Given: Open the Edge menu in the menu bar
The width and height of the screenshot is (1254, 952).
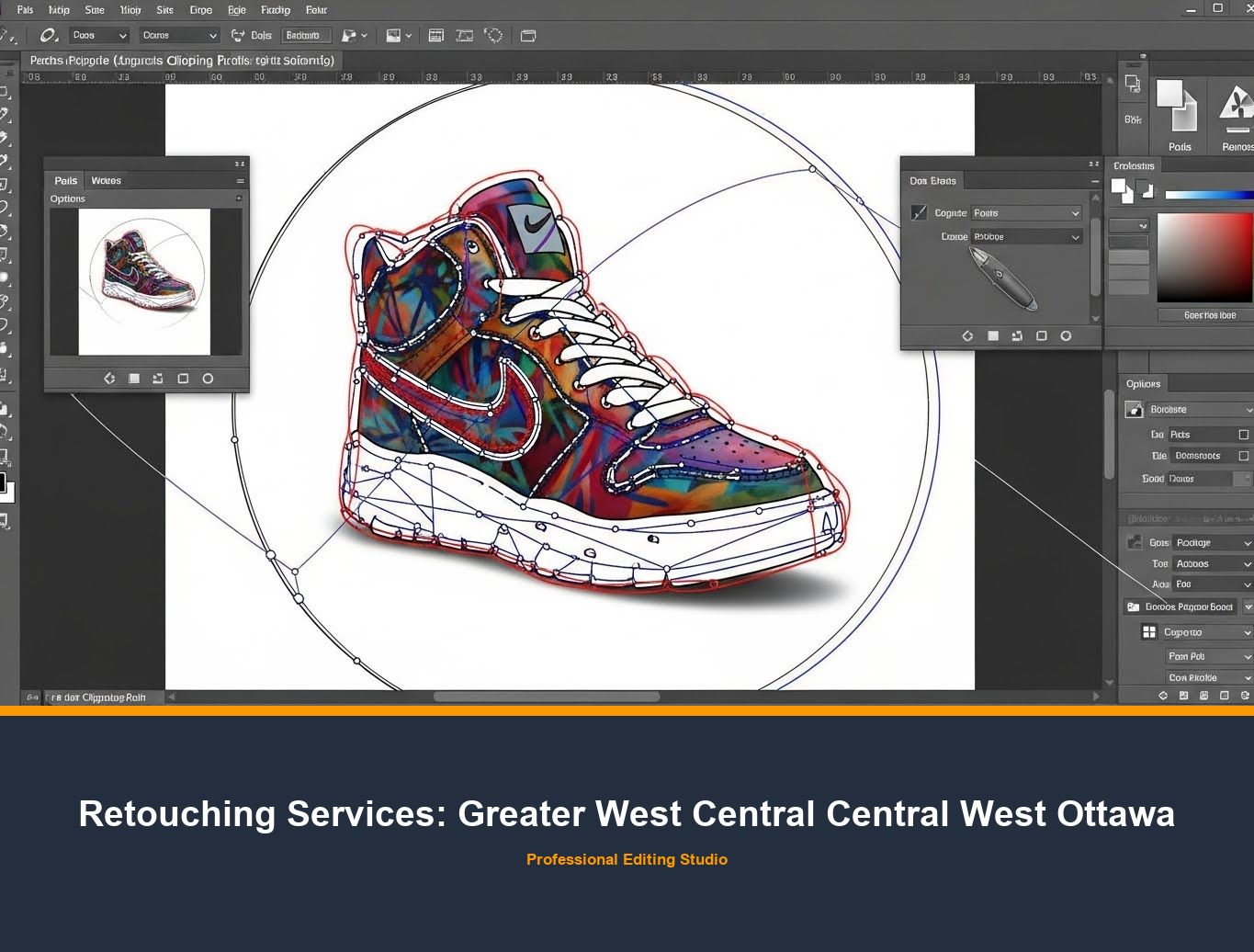Looking at the screenshot, I should 236,10.
